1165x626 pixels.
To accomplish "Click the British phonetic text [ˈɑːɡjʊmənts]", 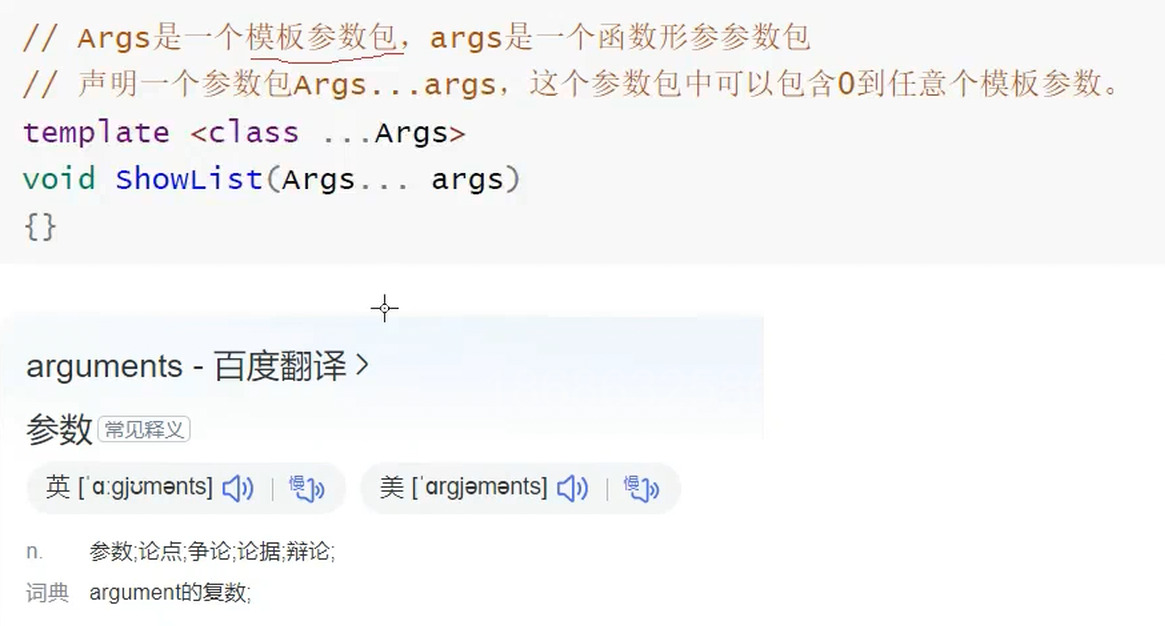I will 146,487.
